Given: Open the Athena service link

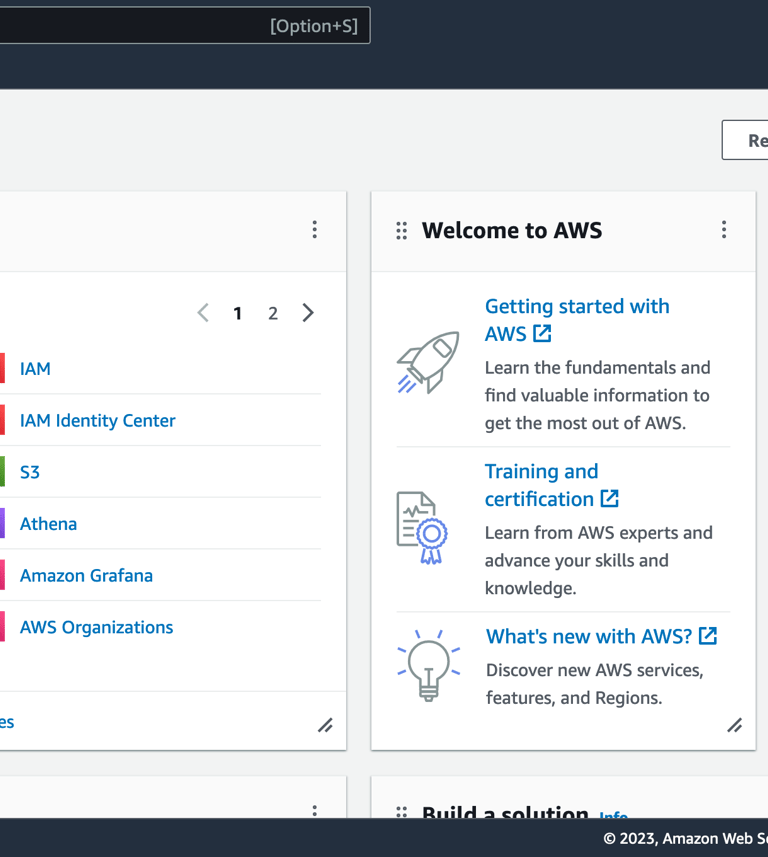Looking at the screenshot, I should pyautogui.click(x=48, y=524).
